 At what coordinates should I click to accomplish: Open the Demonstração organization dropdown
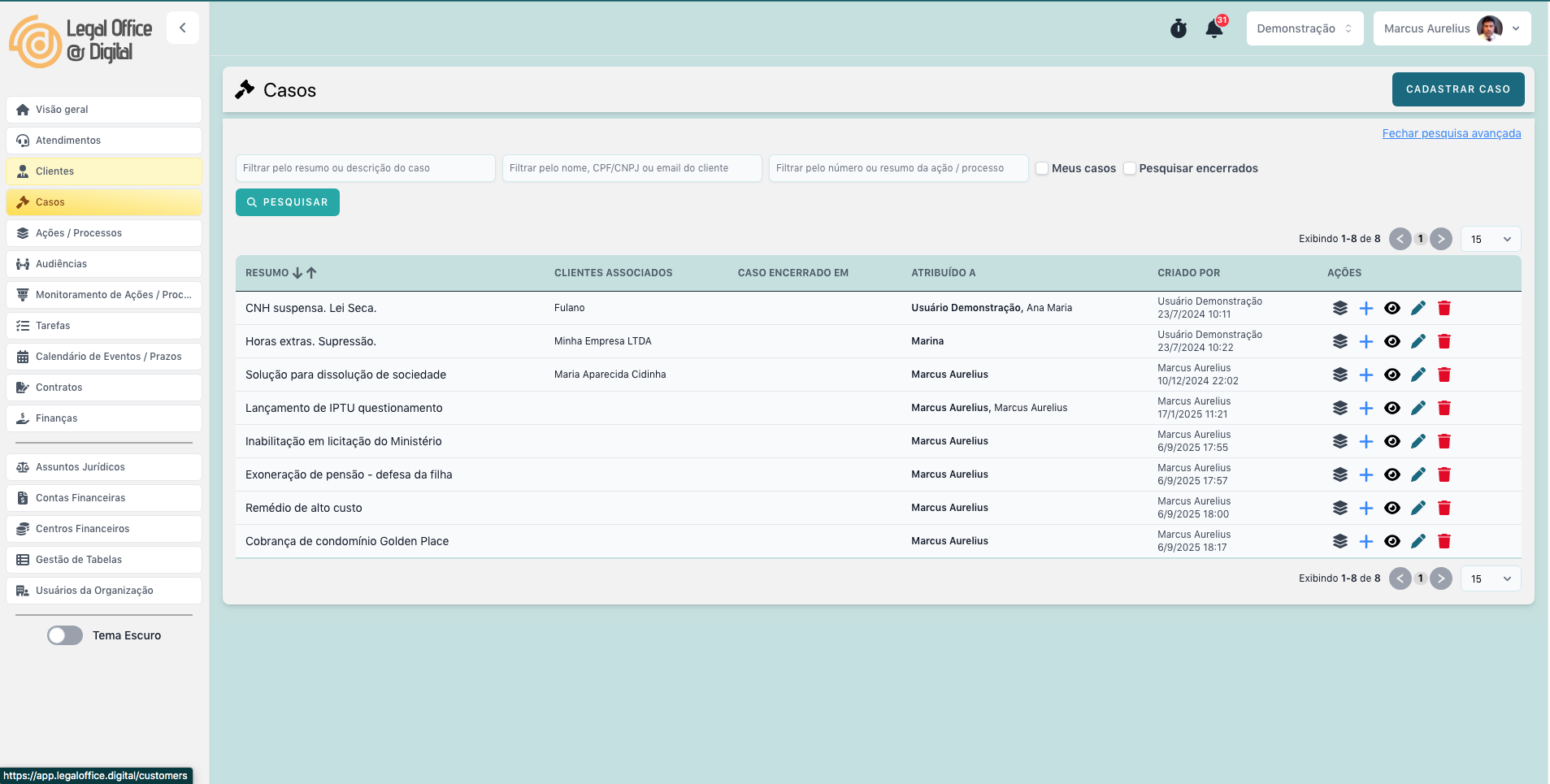click(x=1304, y=28)
